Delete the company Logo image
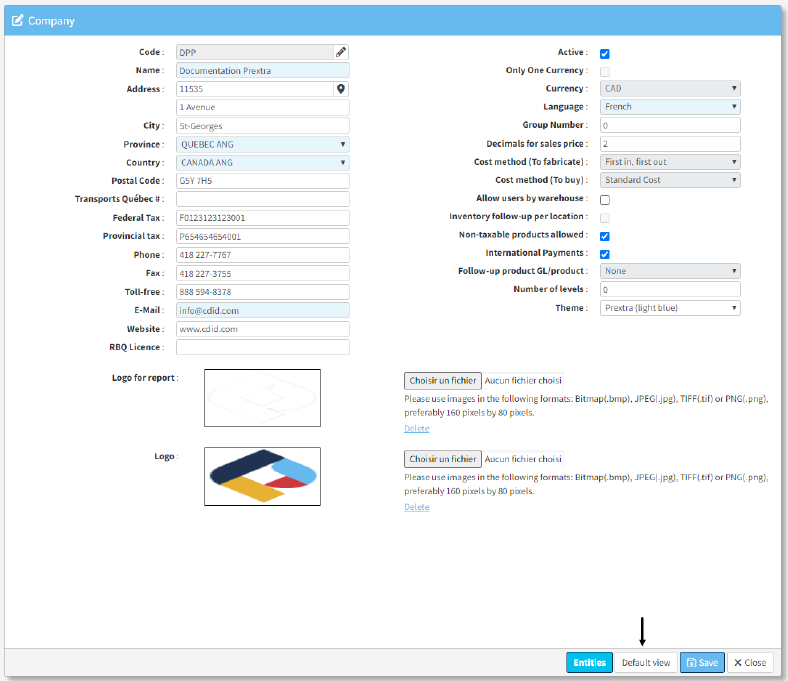Viewport: 788px width, 681px height. [417, 507]
